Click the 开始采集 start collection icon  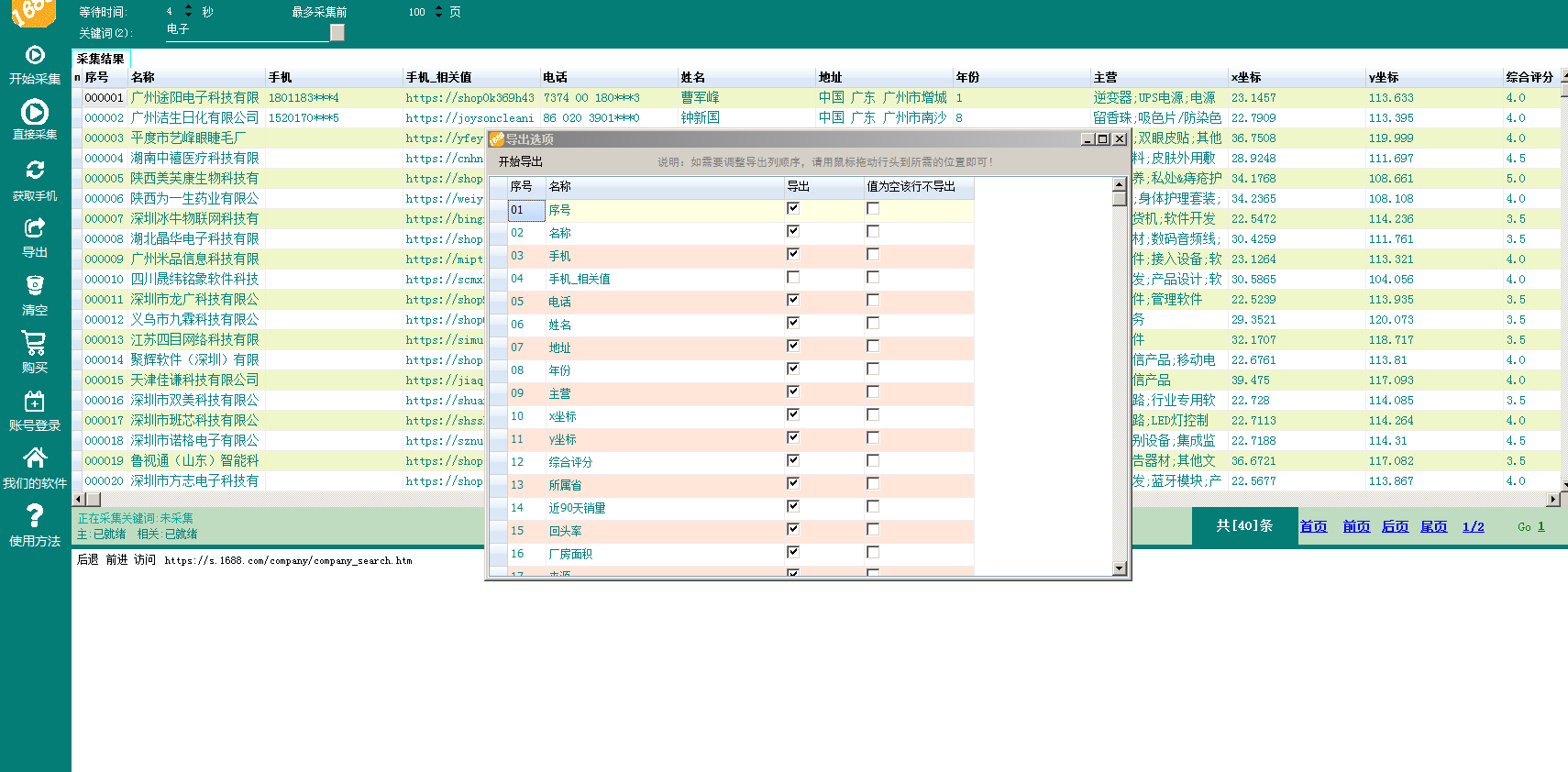click(35, 55)
